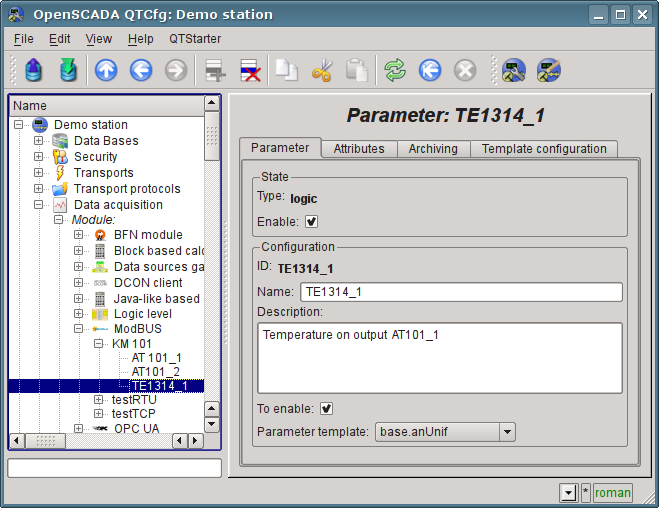Click the Block based calculator icon

[x=100, y=251]
